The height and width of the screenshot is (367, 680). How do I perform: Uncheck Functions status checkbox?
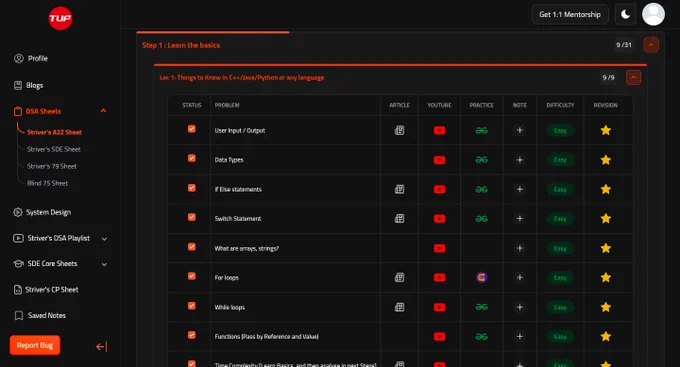tap(192, 335)
